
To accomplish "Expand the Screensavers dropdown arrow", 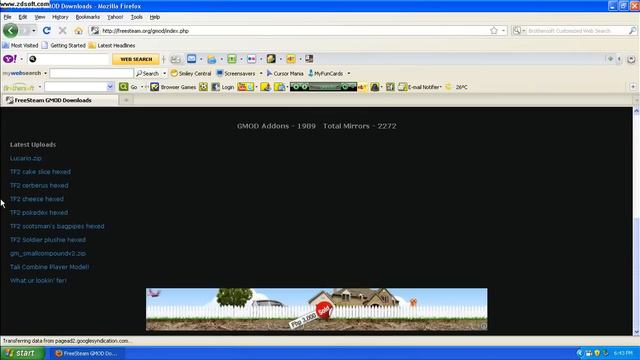I will coord(261,73).
